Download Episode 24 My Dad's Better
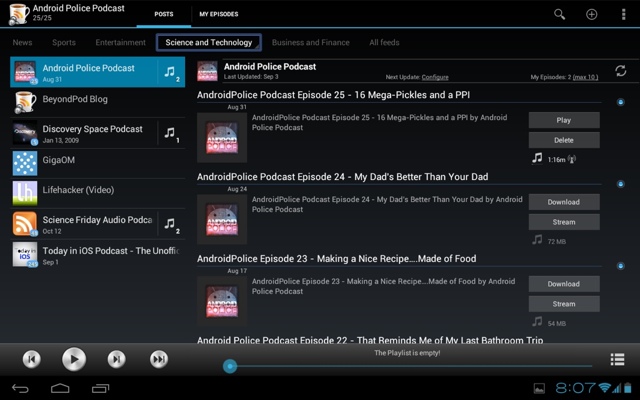Screen dimensions: 640x400 coord(564,202)
